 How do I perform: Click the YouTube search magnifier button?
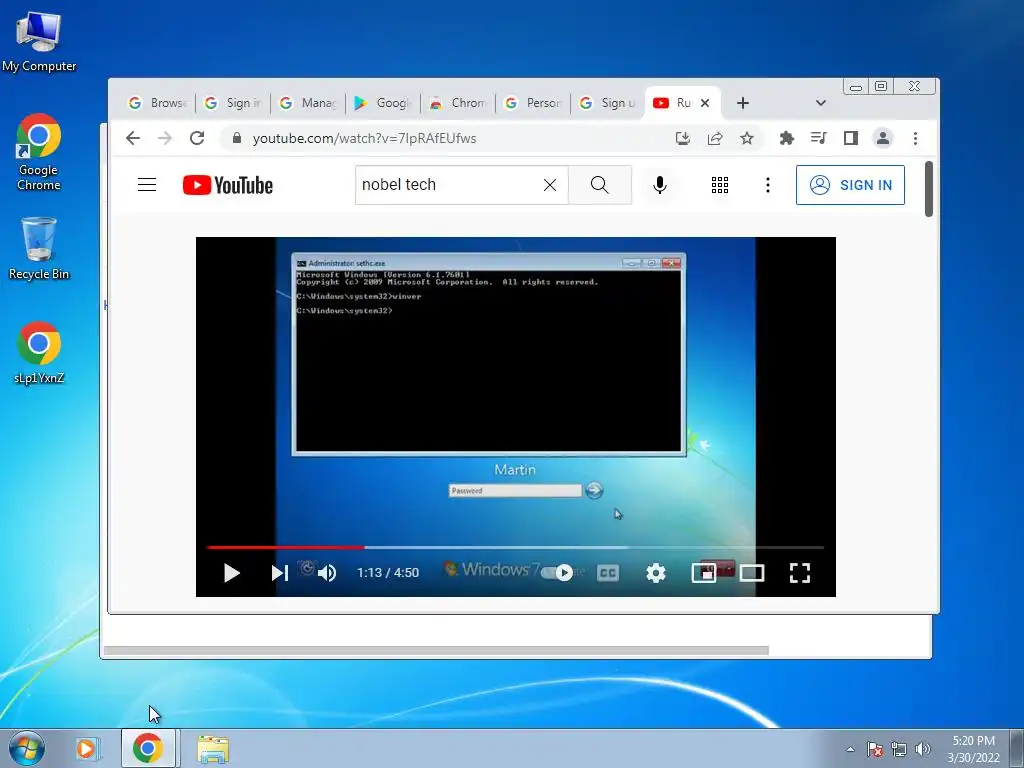tap(600, 185)
